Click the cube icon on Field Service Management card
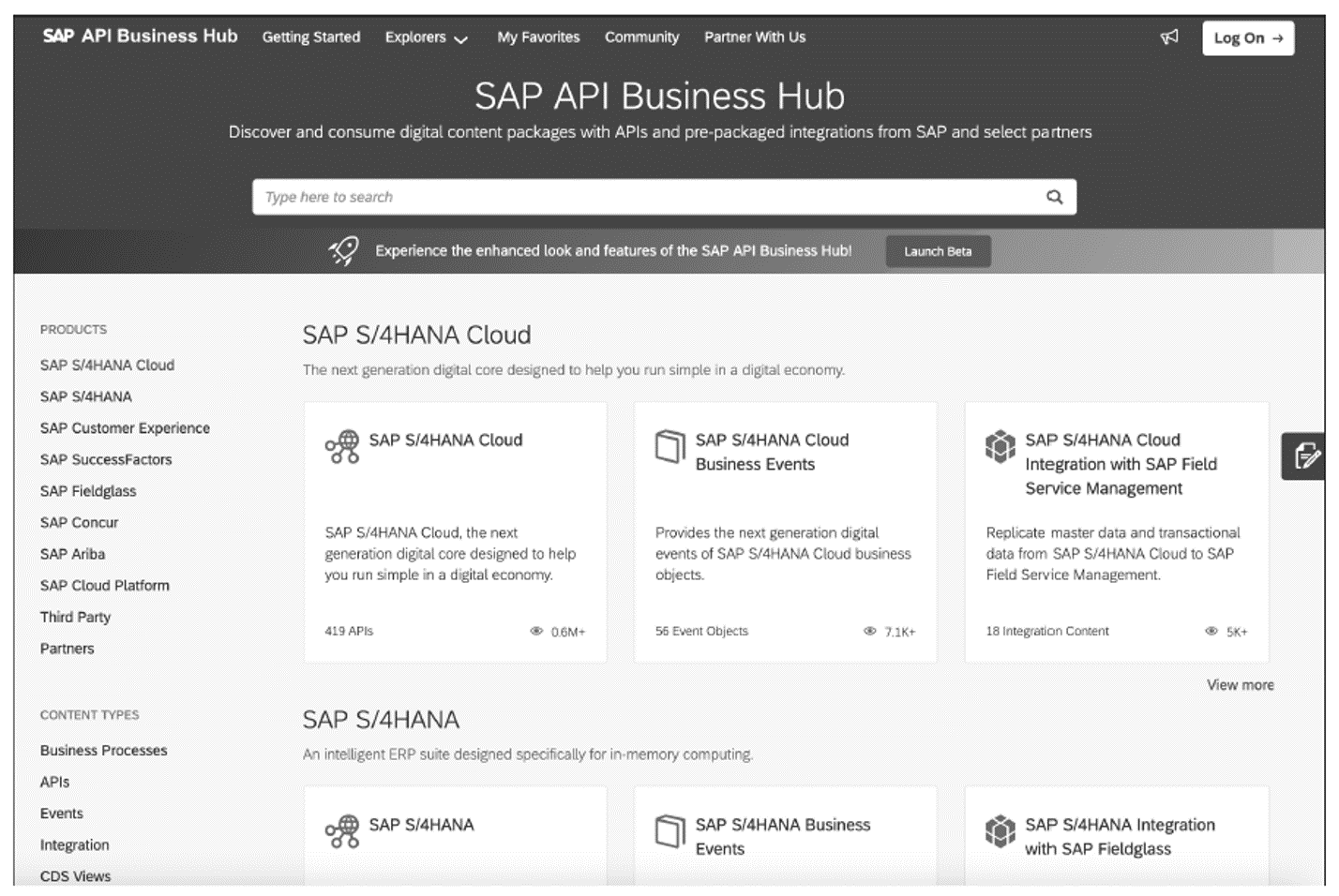 (x=1000, y=446)
